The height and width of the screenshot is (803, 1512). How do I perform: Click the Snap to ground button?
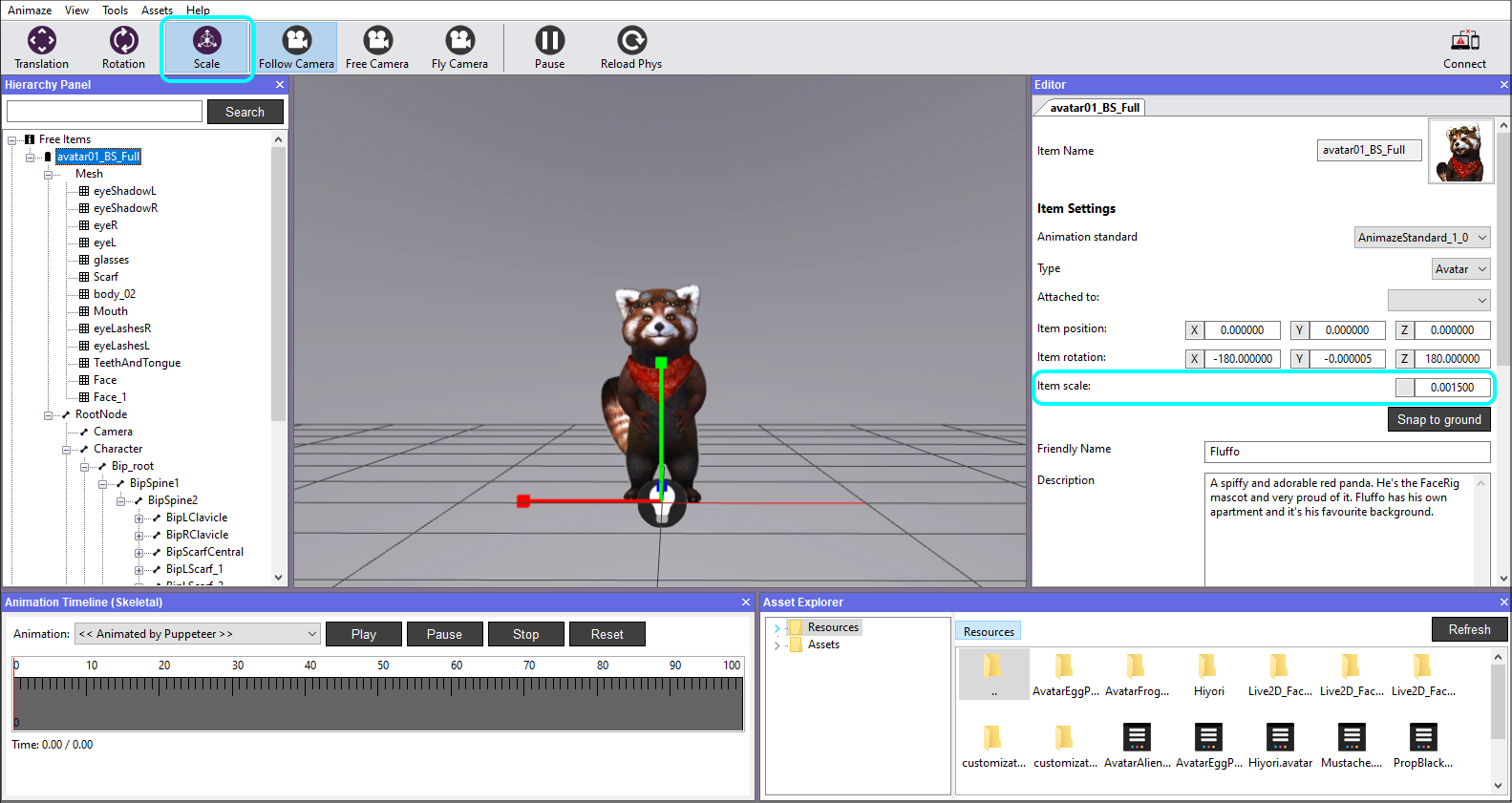1438,419
